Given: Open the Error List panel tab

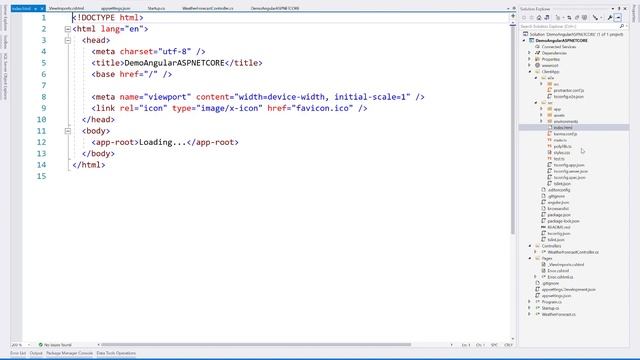Looking at the screenshot, I should click(18, 353).
